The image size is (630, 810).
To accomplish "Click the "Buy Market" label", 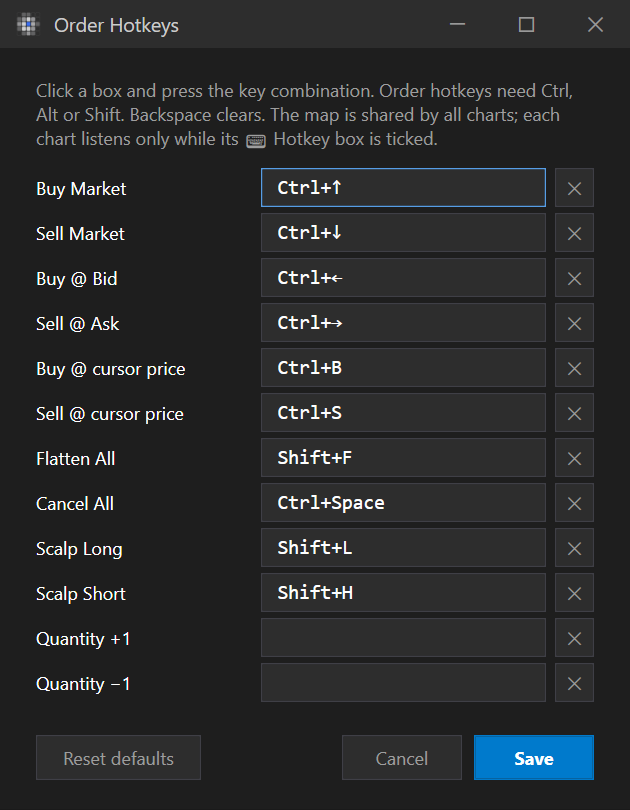I will pos(81,189).
